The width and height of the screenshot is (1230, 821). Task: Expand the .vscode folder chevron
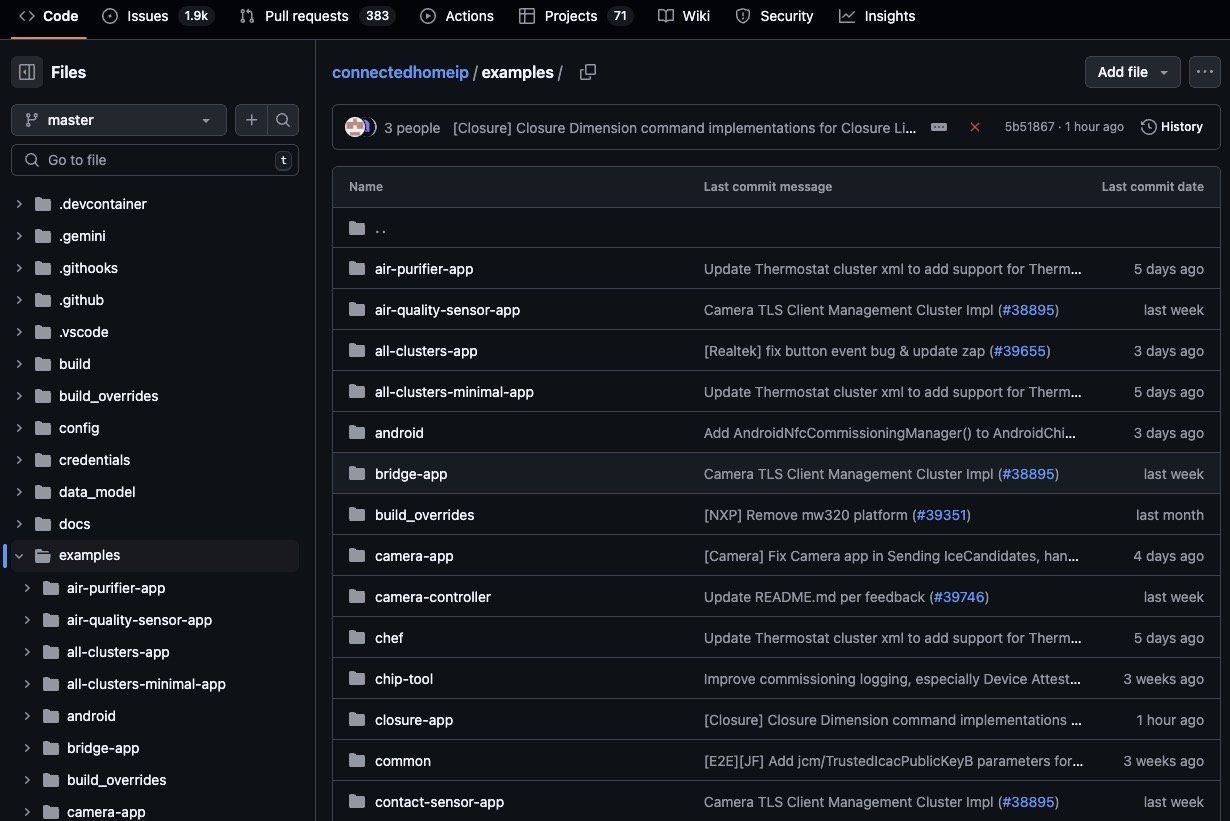click(19, 332)
